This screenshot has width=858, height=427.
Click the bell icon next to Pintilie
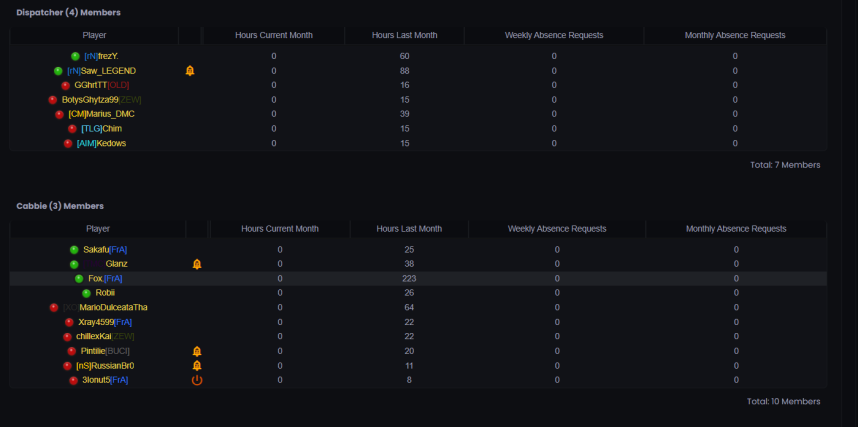tap(197, 352)
